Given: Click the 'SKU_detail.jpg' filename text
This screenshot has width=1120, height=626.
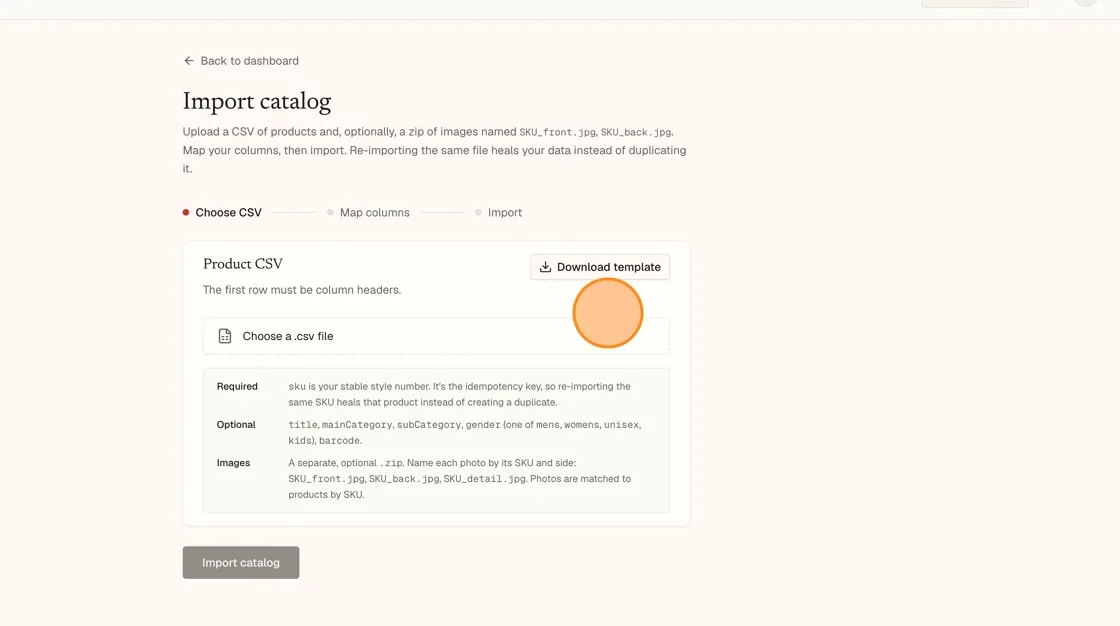Looking at the screenshot, I should (x=485, y=479).
